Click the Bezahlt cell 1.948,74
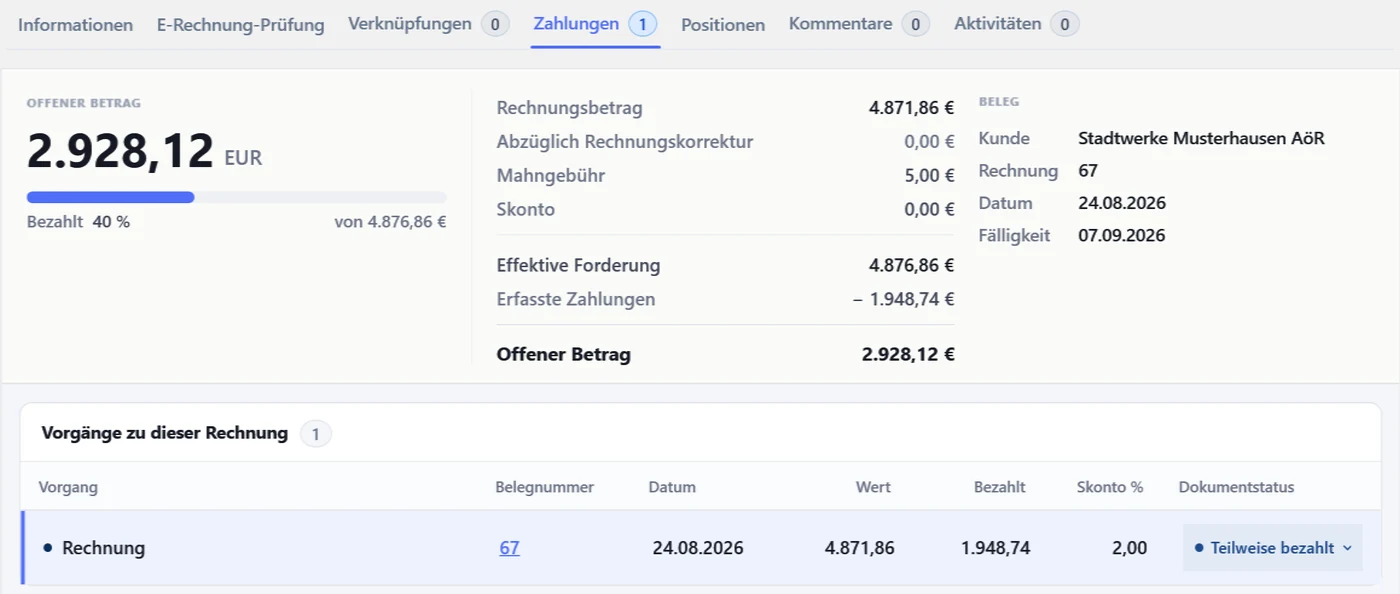Image resolution: width=1400 pixels, height=594 pixels. pyautogui.click(x=996, y=548)
